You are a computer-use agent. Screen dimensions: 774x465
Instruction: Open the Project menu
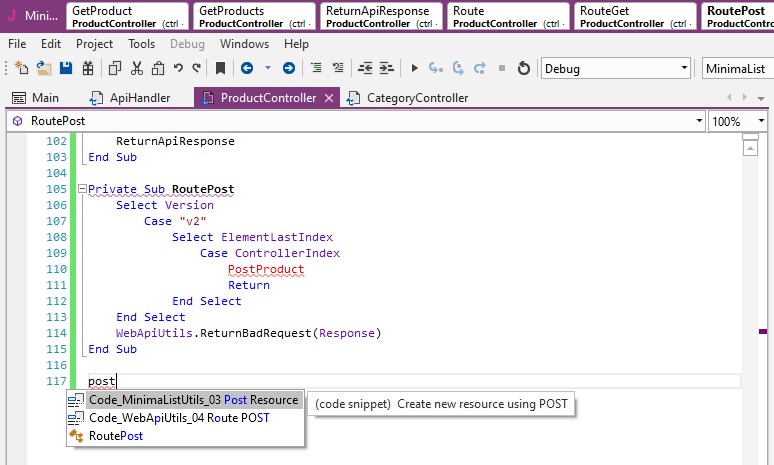[x=94, y=44]
